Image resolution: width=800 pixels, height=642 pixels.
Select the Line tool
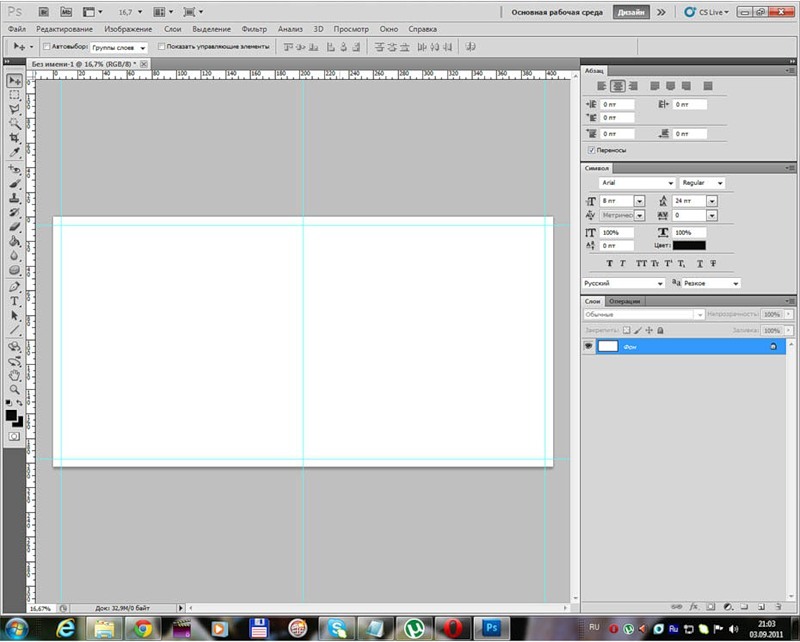tap(14, 330)
